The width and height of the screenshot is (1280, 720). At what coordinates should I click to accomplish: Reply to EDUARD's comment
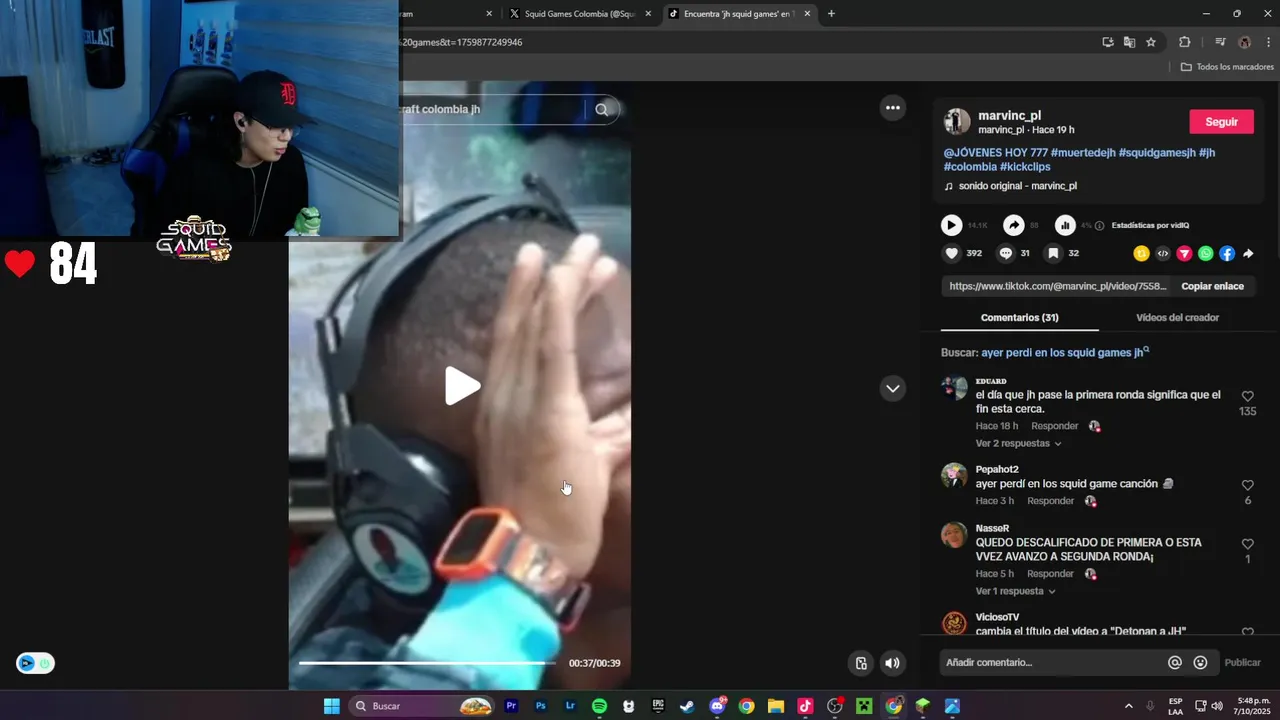tap(1055, 426)
